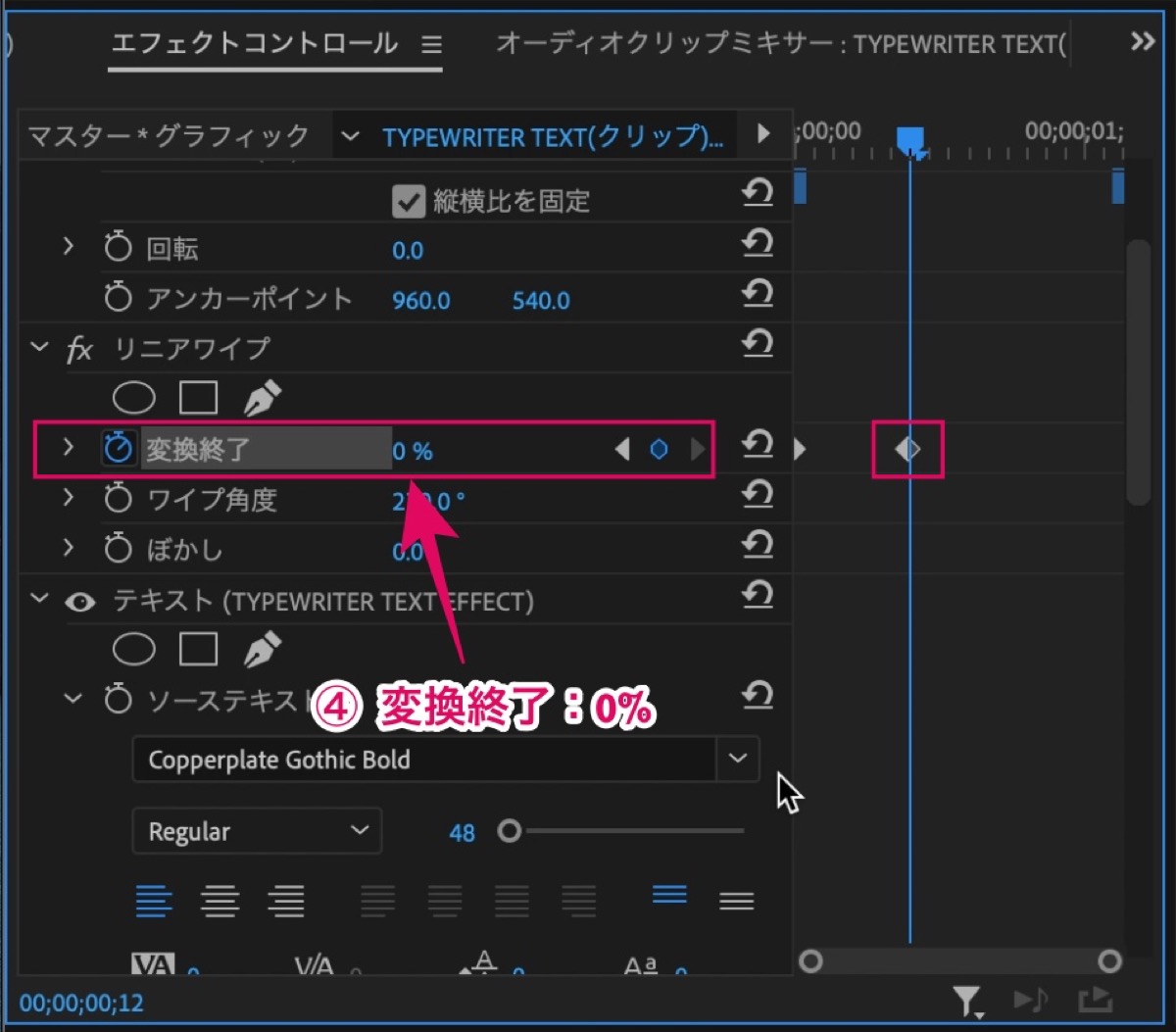Select TYPEWRITER TEXT(クリップ) sequence clip tab
This screenshot has height=1032, width=1176.
click(x=554, y=137)
